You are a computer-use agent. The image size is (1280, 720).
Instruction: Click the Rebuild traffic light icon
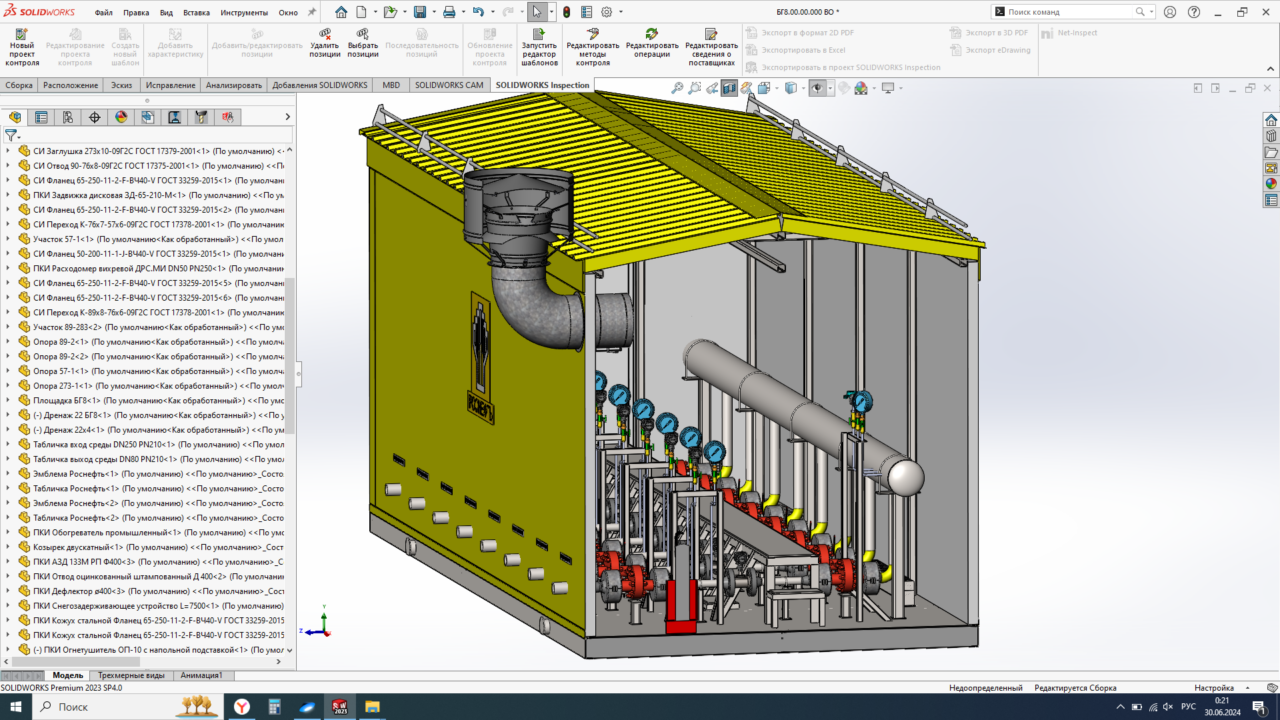567,13
